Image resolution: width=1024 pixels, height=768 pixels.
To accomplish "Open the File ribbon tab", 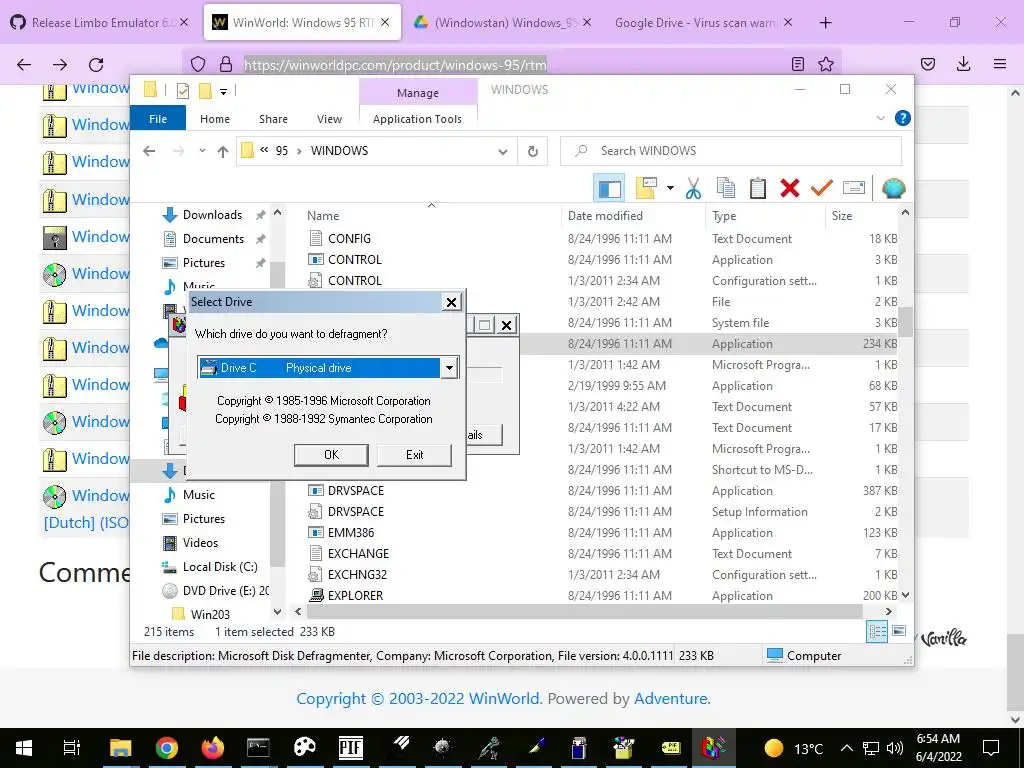I will [x=158, y=119].
